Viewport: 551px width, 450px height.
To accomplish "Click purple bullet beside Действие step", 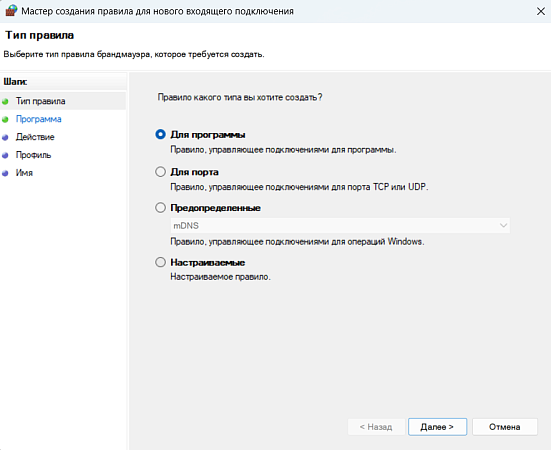I will tap(5, 138).
